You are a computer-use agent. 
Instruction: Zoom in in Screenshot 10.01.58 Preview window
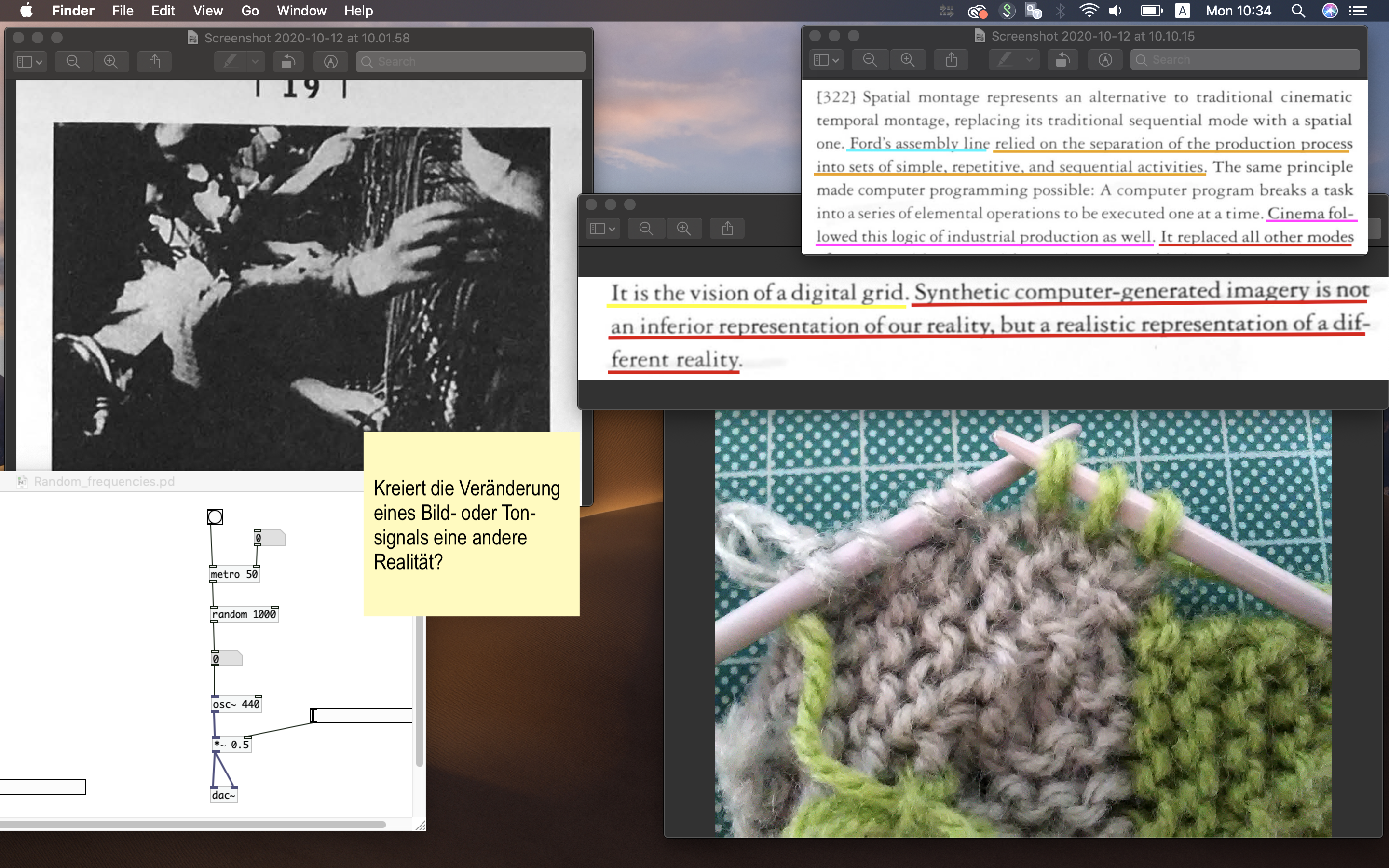(111, 61)
